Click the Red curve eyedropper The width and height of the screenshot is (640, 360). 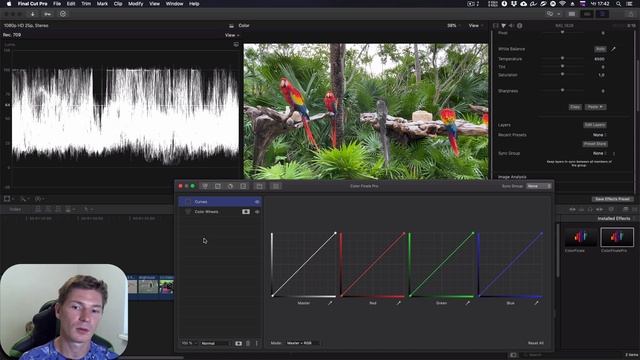398,303
